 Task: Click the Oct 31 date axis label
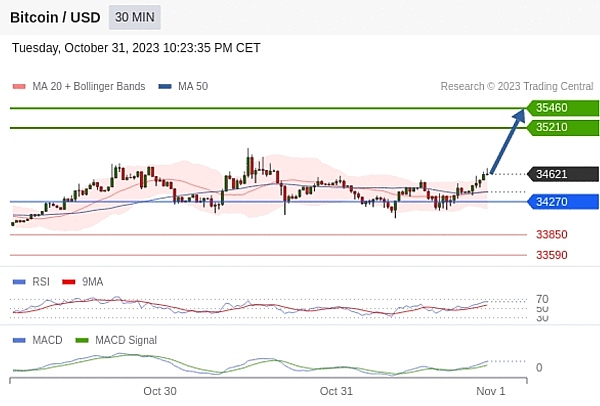click(336, 391)
